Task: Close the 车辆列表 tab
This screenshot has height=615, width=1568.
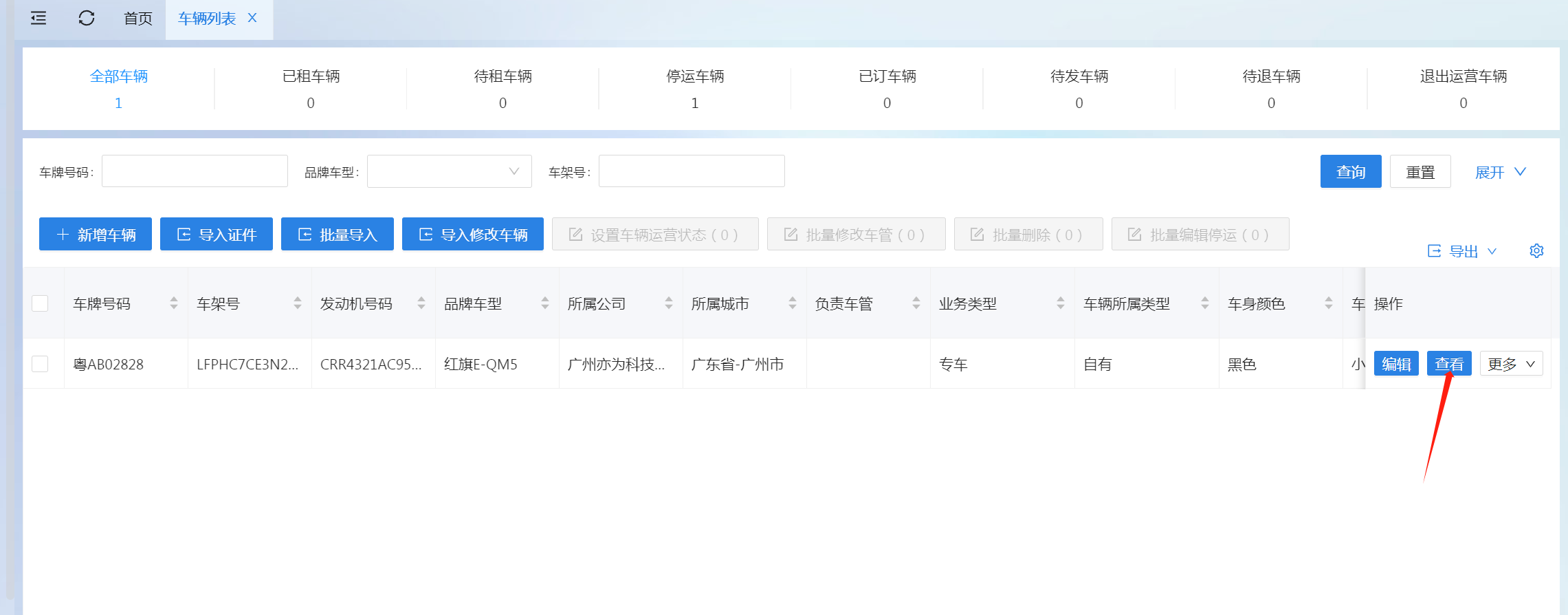Action: [x=252, y=19]
